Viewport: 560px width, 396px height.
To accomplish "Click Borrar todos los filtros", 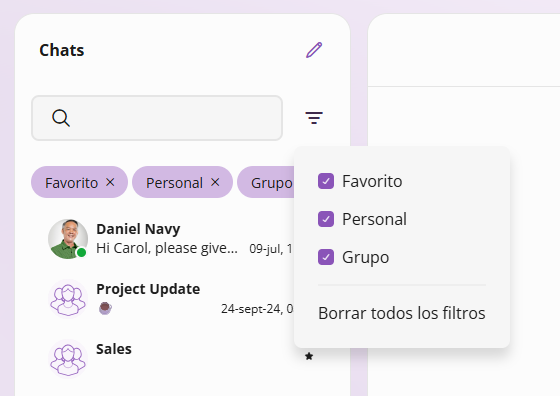I will [x=401, y=313].
